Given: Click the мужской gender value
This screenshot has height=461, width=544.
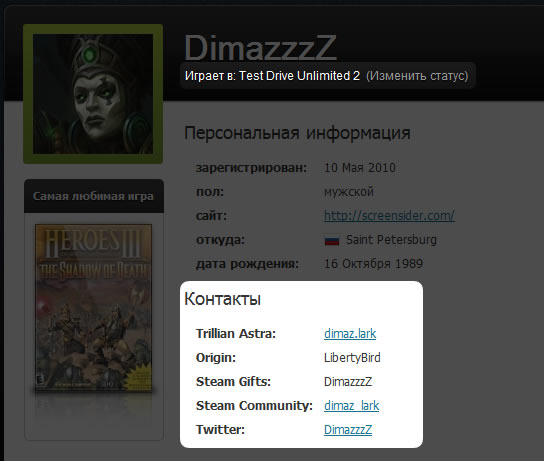Looking at the screenshot, I should pos(349,192).
